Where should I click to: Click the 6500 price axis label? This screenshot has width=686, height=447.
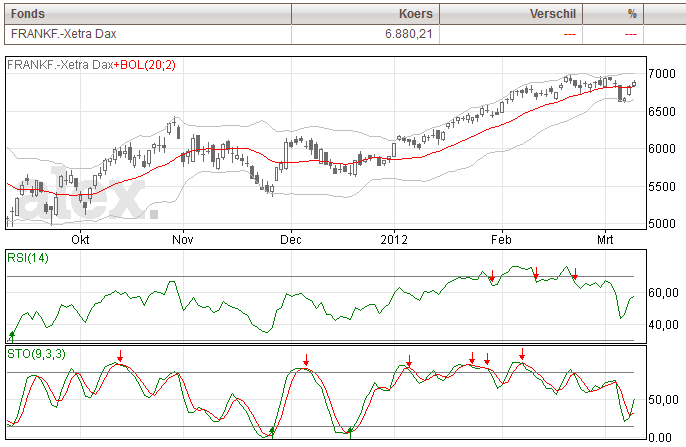click(662, 112)
